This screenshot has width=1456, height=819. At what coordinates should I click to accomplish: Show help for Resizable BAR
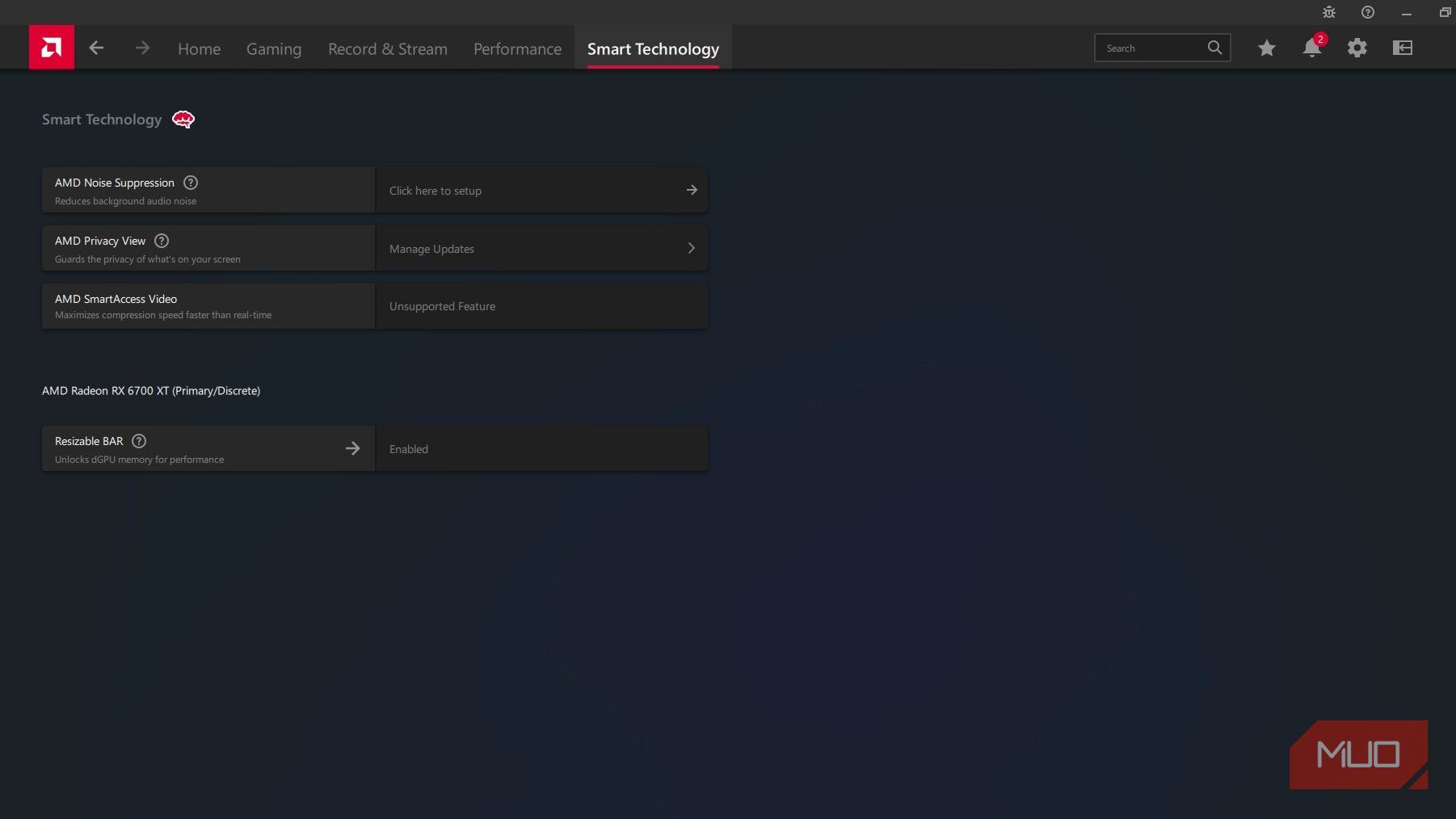click(x=139, y=441)
